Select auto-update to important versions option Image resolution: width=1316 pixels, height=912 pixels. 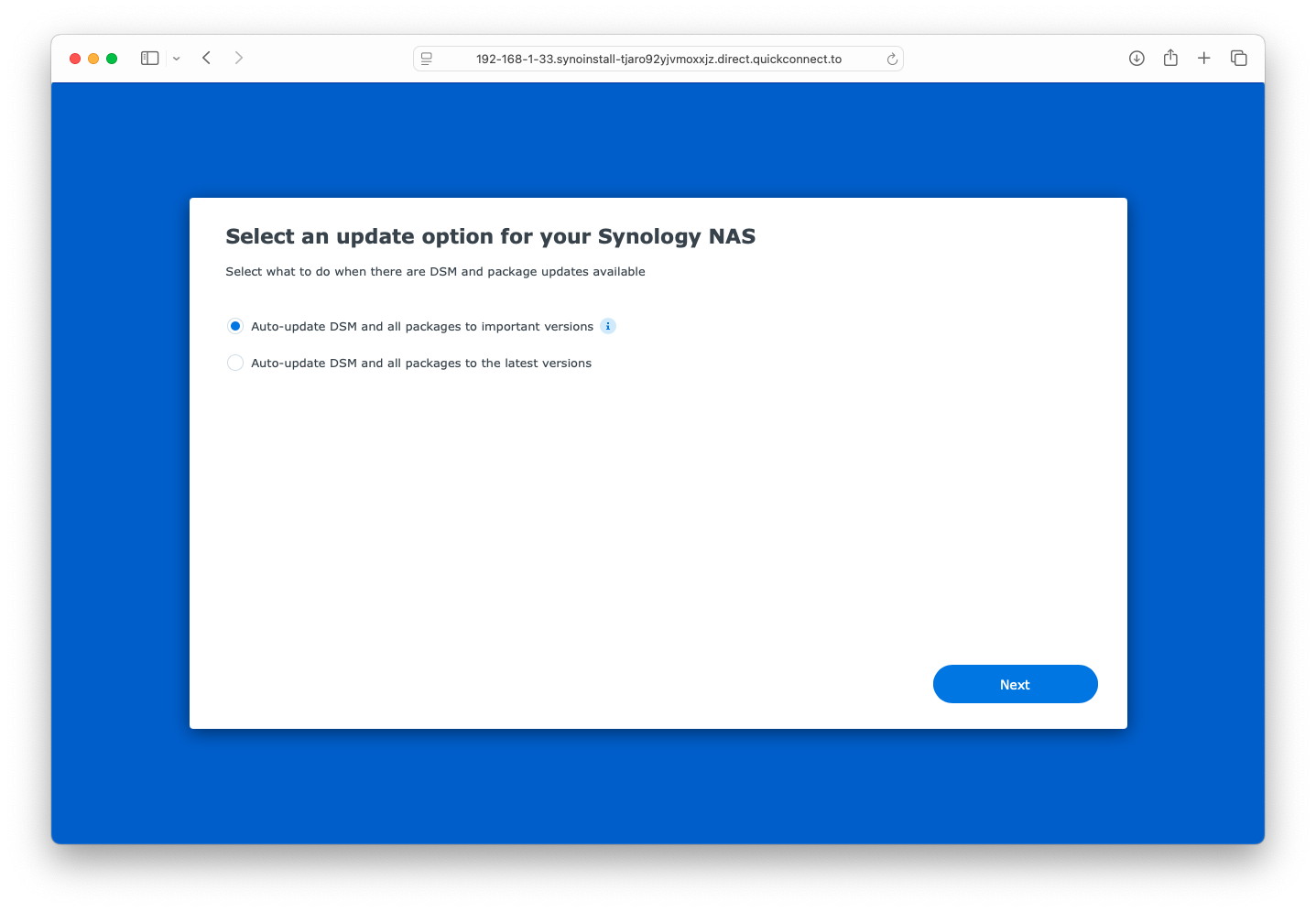tap(235, 326)
